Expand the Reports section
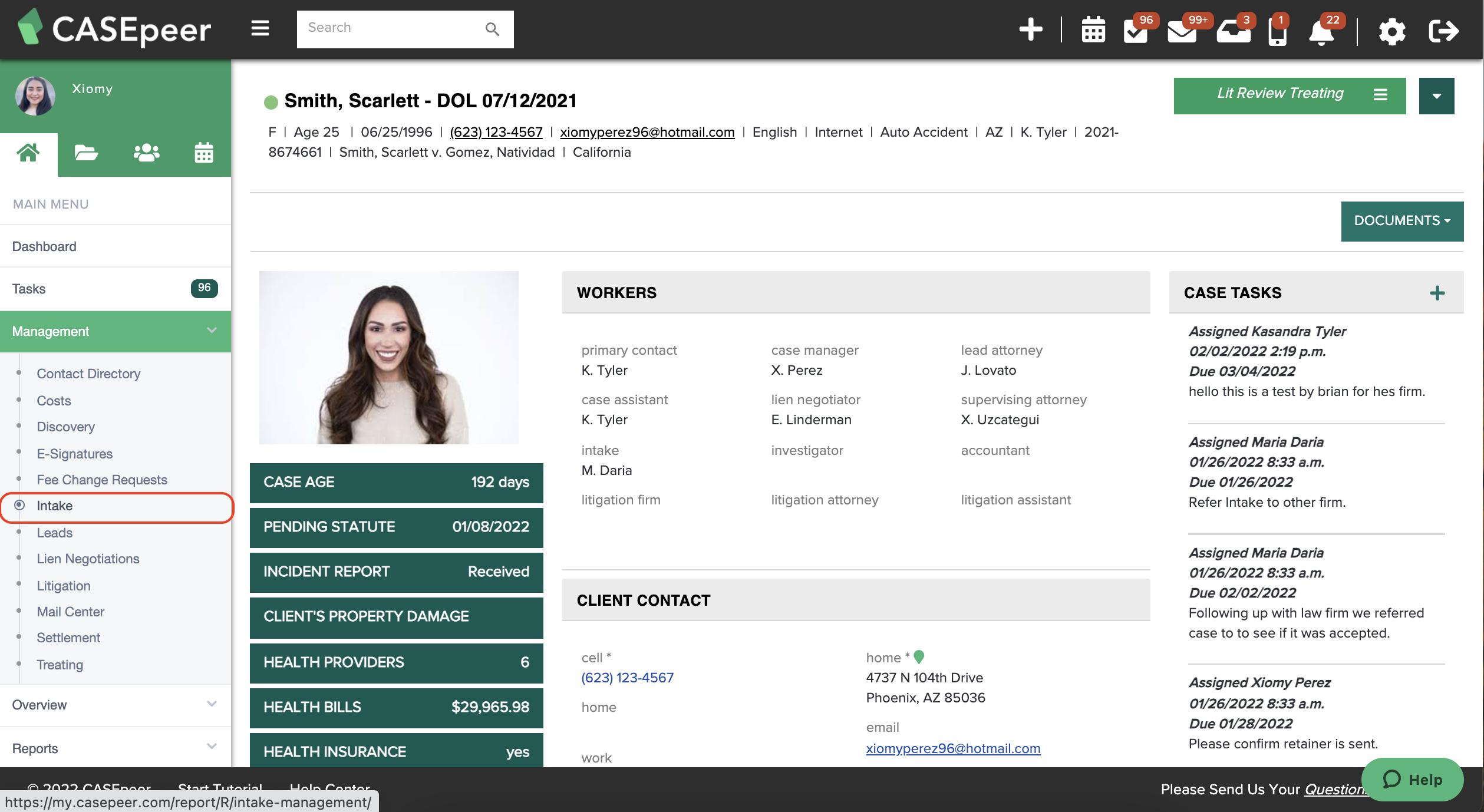This screenshot has height=812, width=1484. pos(212,747)
